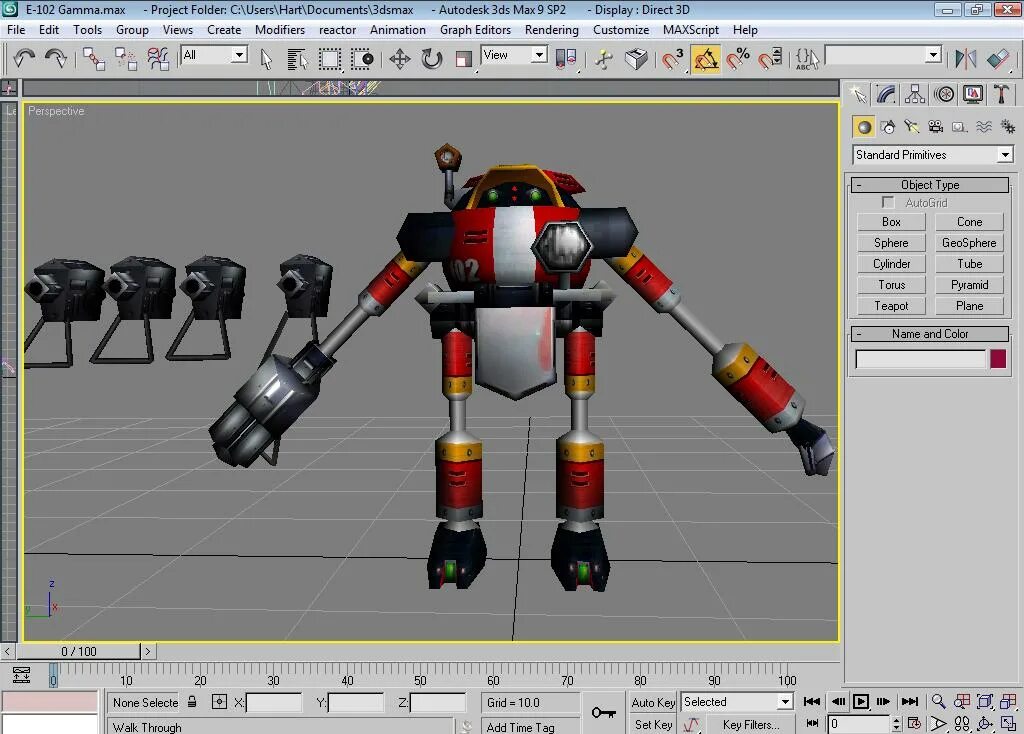Select the Helpers category icon
The image size is (1024, 734).
959,127
